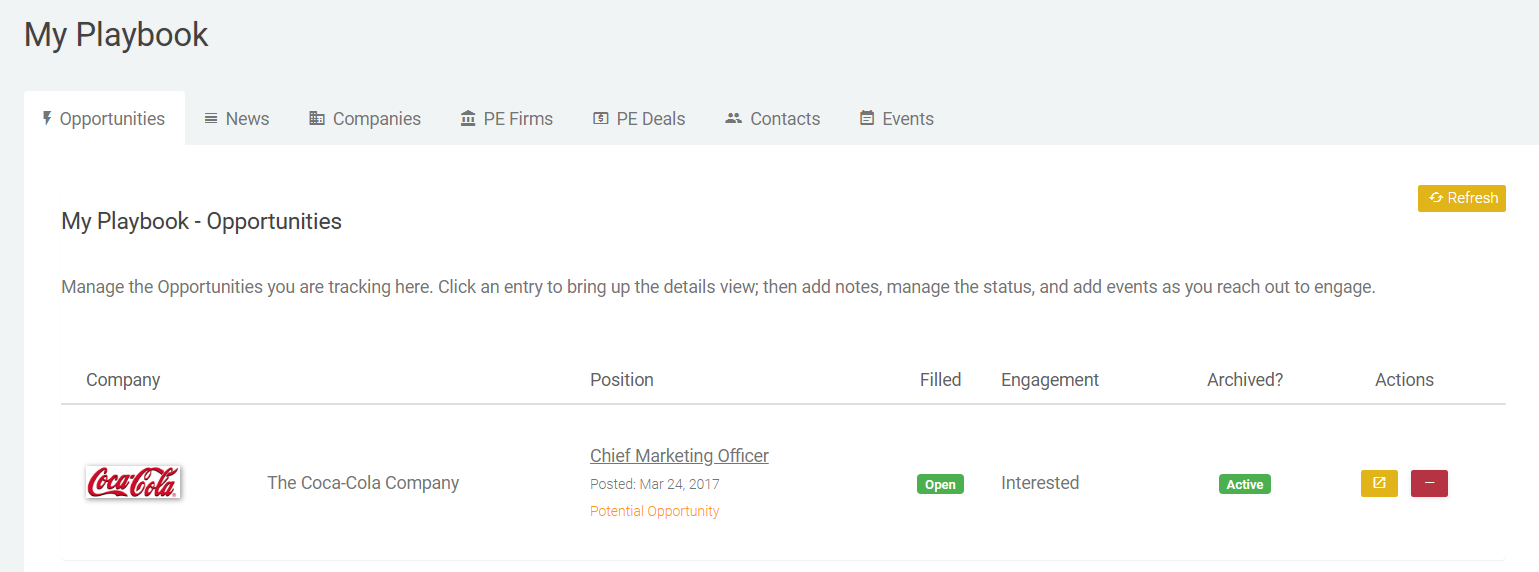This screenshot has height=572, width=1539.
Task: Click the yellow edit icon for Coca-Cola
Action: [x=1379, y=483]
